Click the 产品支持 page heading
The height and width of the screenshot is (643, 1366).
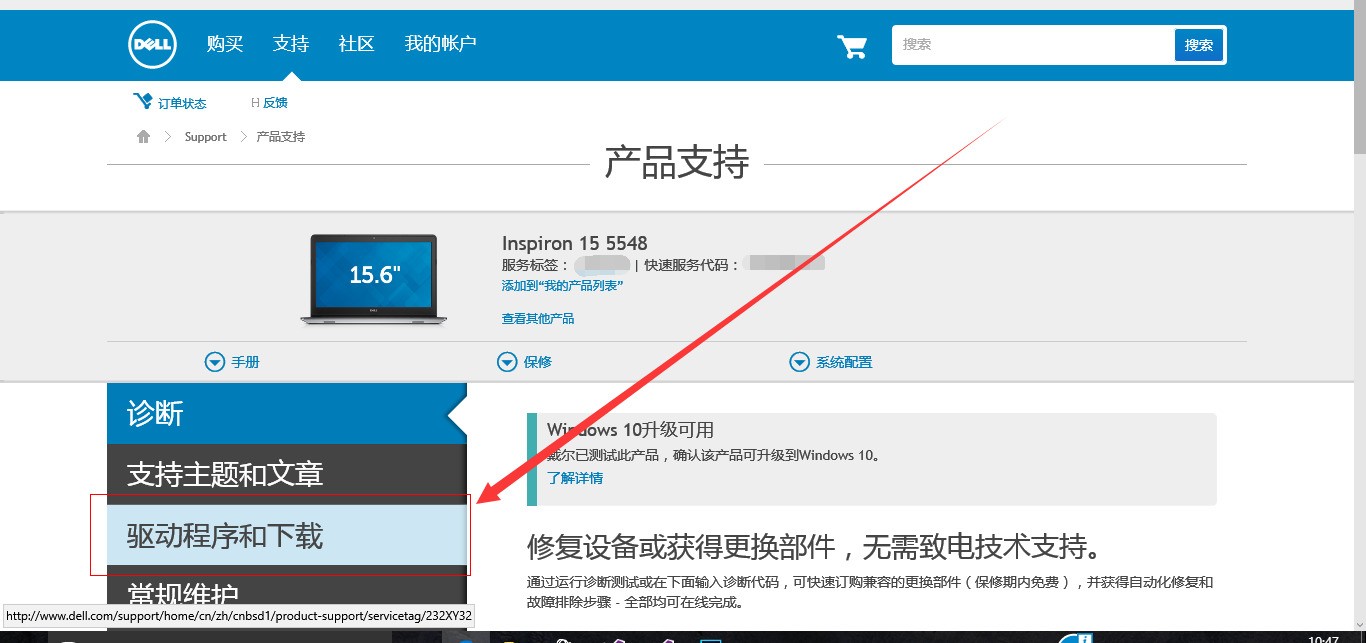tap(677, 162)
